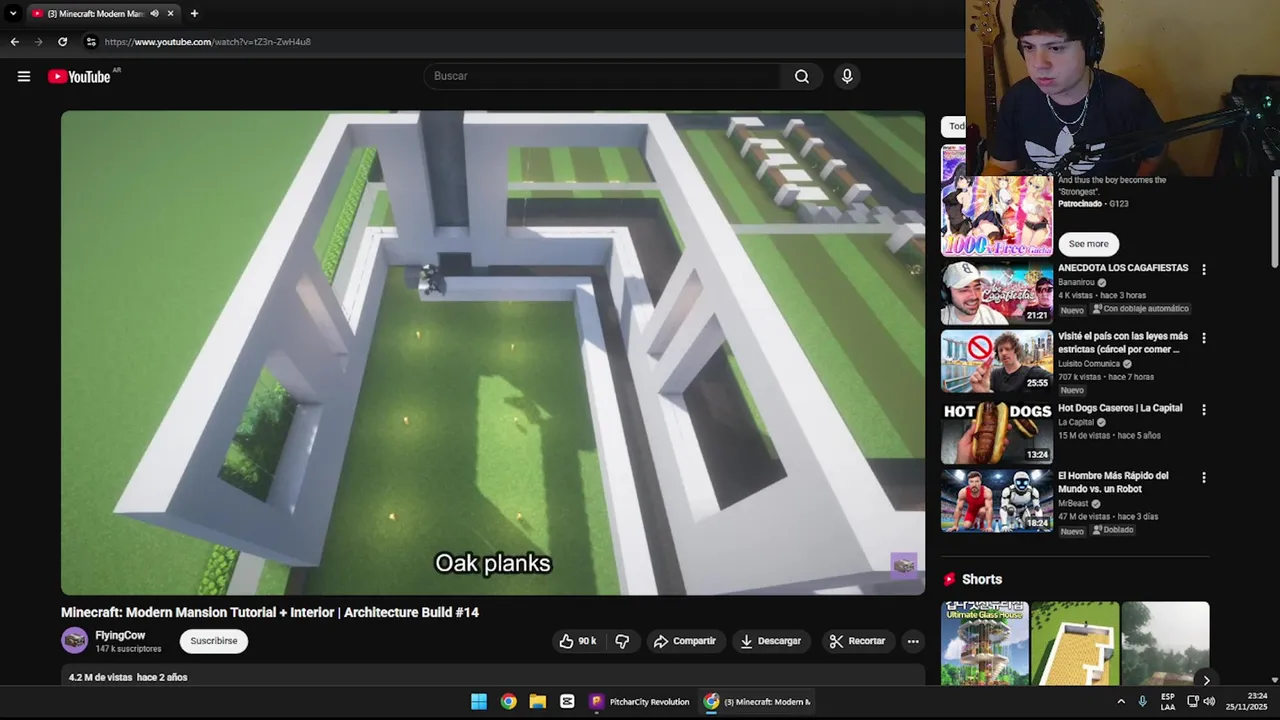1280x720 pixels.
Task: Reload the page with refresh icon
Action: (x=62, y=42)
